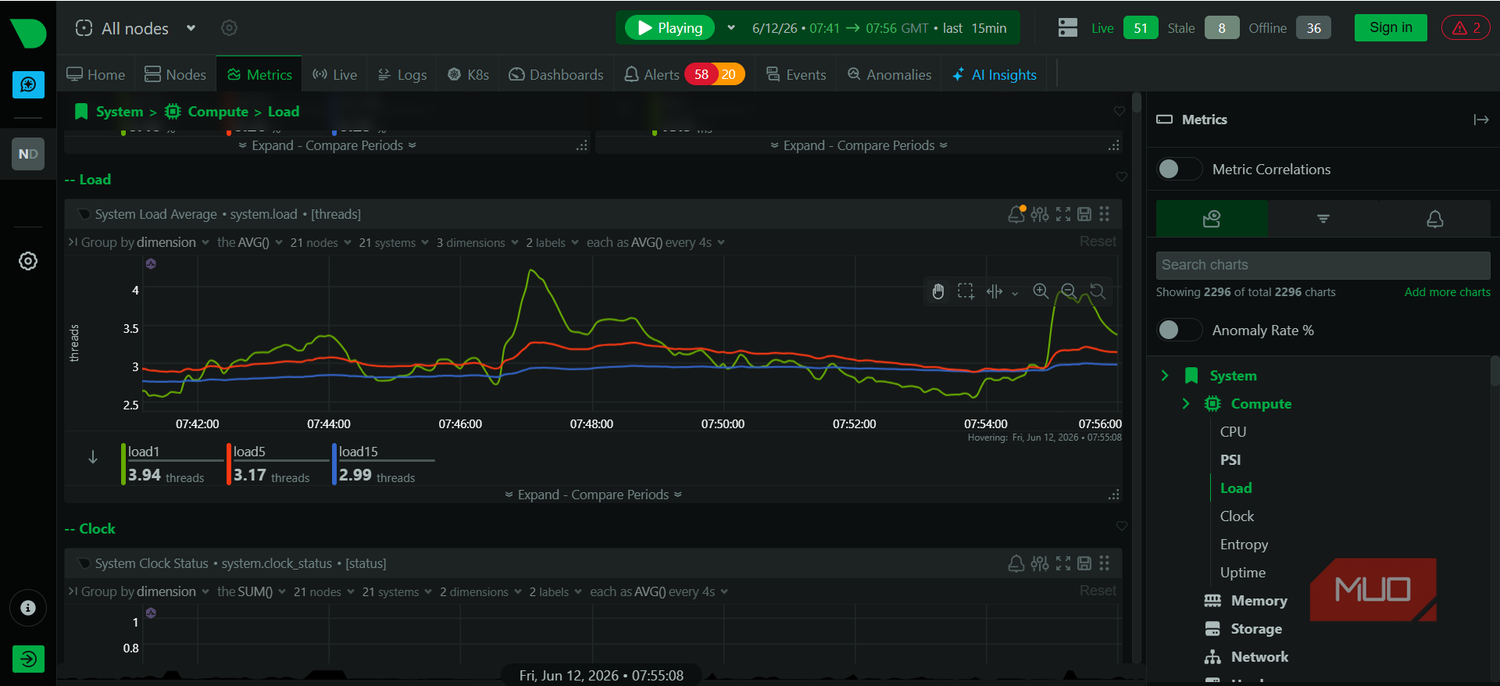
Task: Select Entropy in the metrics tree
Action: point(1244,544)
